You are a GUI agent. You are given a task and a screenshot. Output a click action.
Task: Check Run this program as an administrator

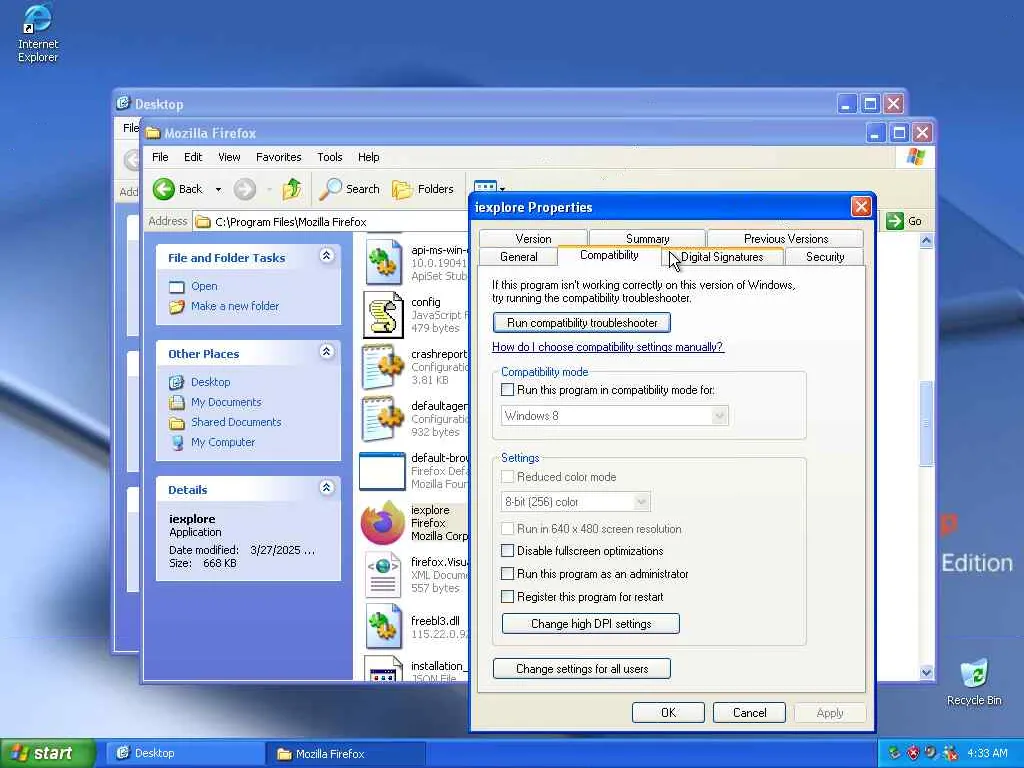(507, 573)
